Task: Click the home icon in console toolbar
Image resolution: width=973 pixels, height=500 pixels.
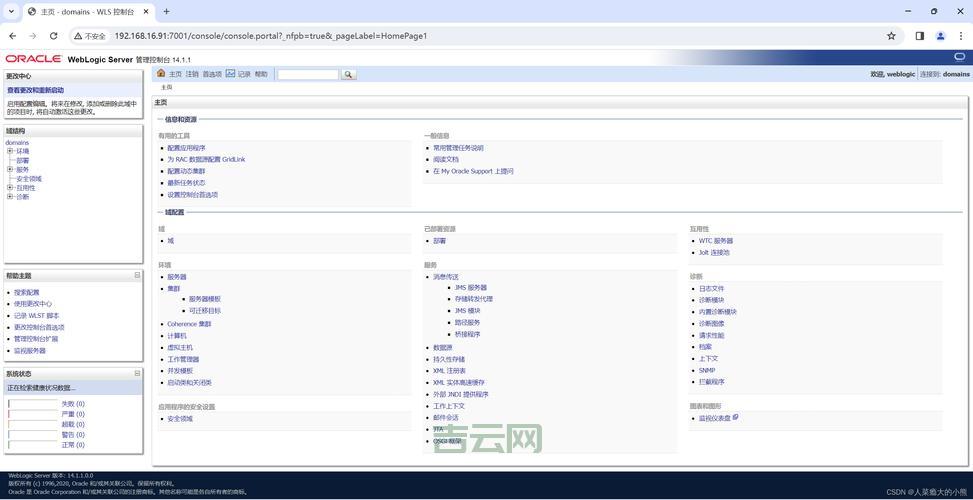Action: (x=161, y=74)
